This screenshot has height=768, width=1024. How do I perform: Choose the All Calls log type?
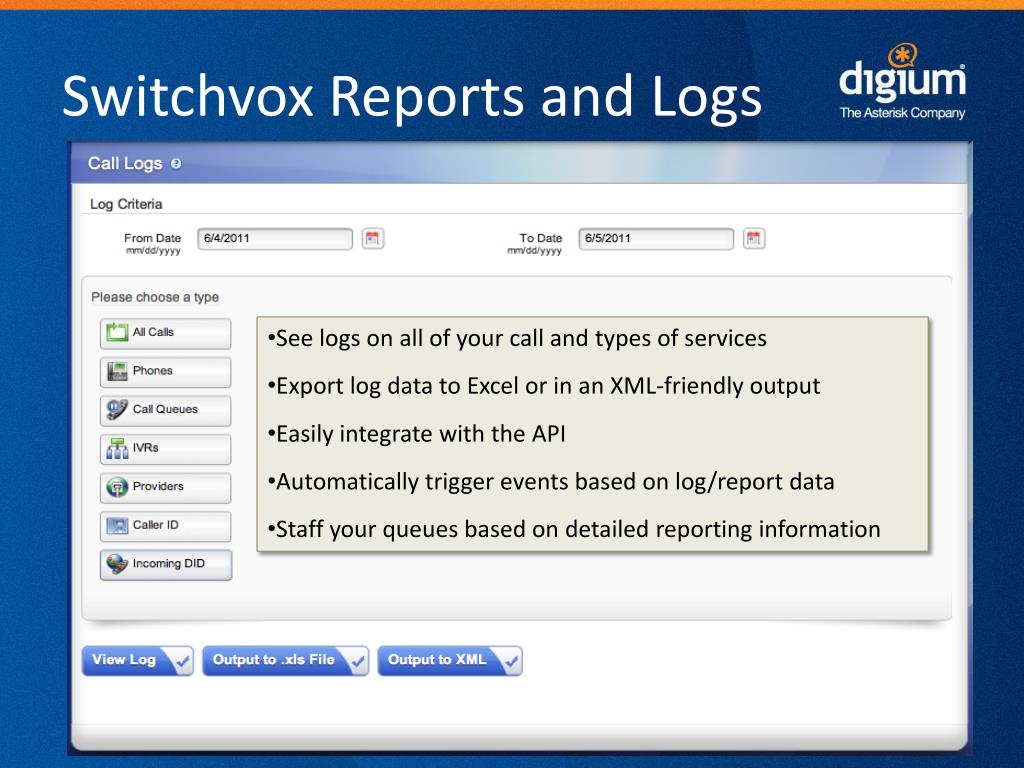pos(165,333)
